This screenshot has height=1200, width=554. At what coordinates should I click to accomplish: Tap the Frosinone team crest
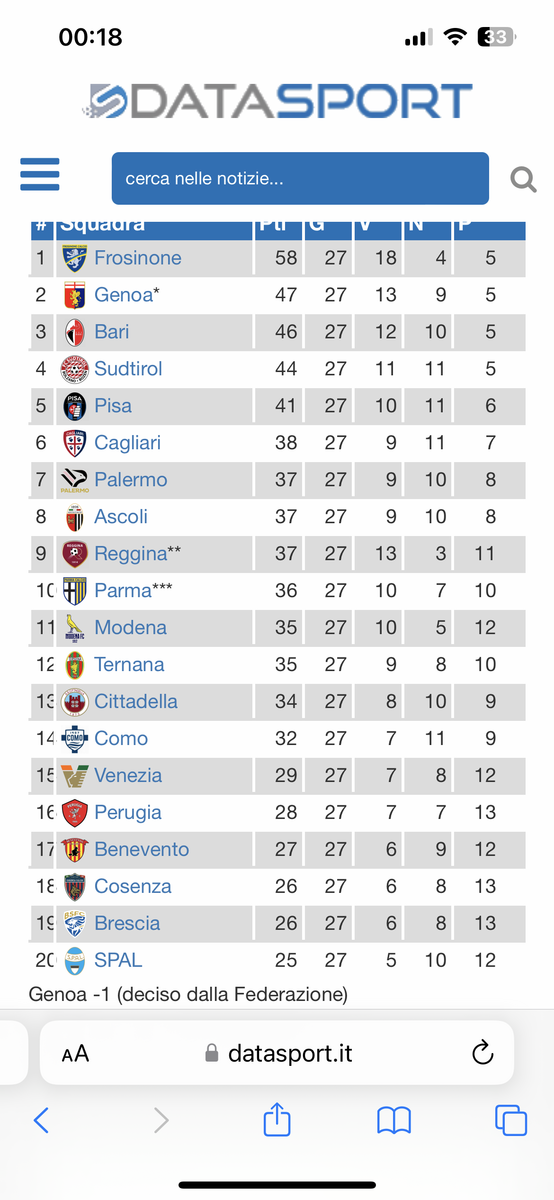click(x=75, y=257)
